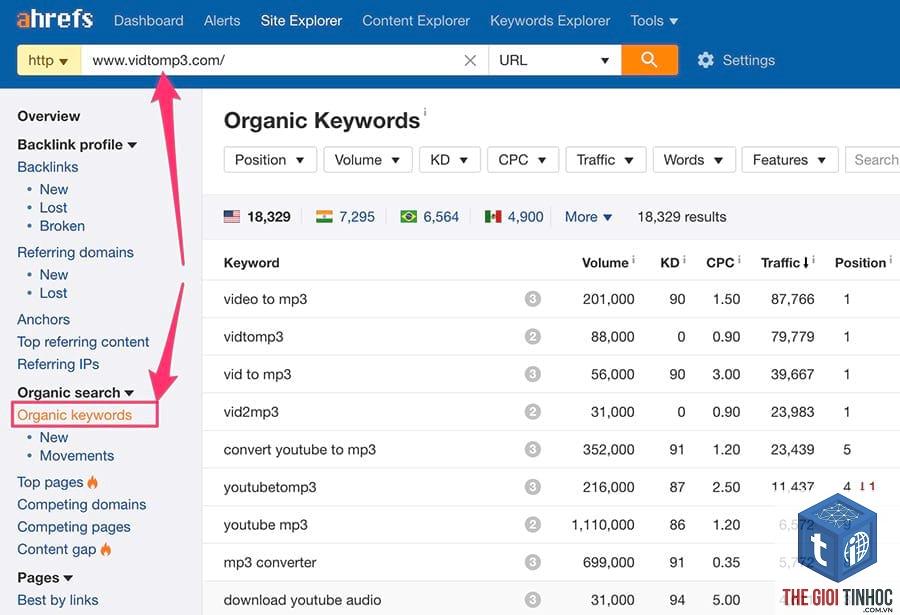The width and height of the screenshot is (900, 615).
Task: Open the KD filter dropdown
Action: click(449, 160)
